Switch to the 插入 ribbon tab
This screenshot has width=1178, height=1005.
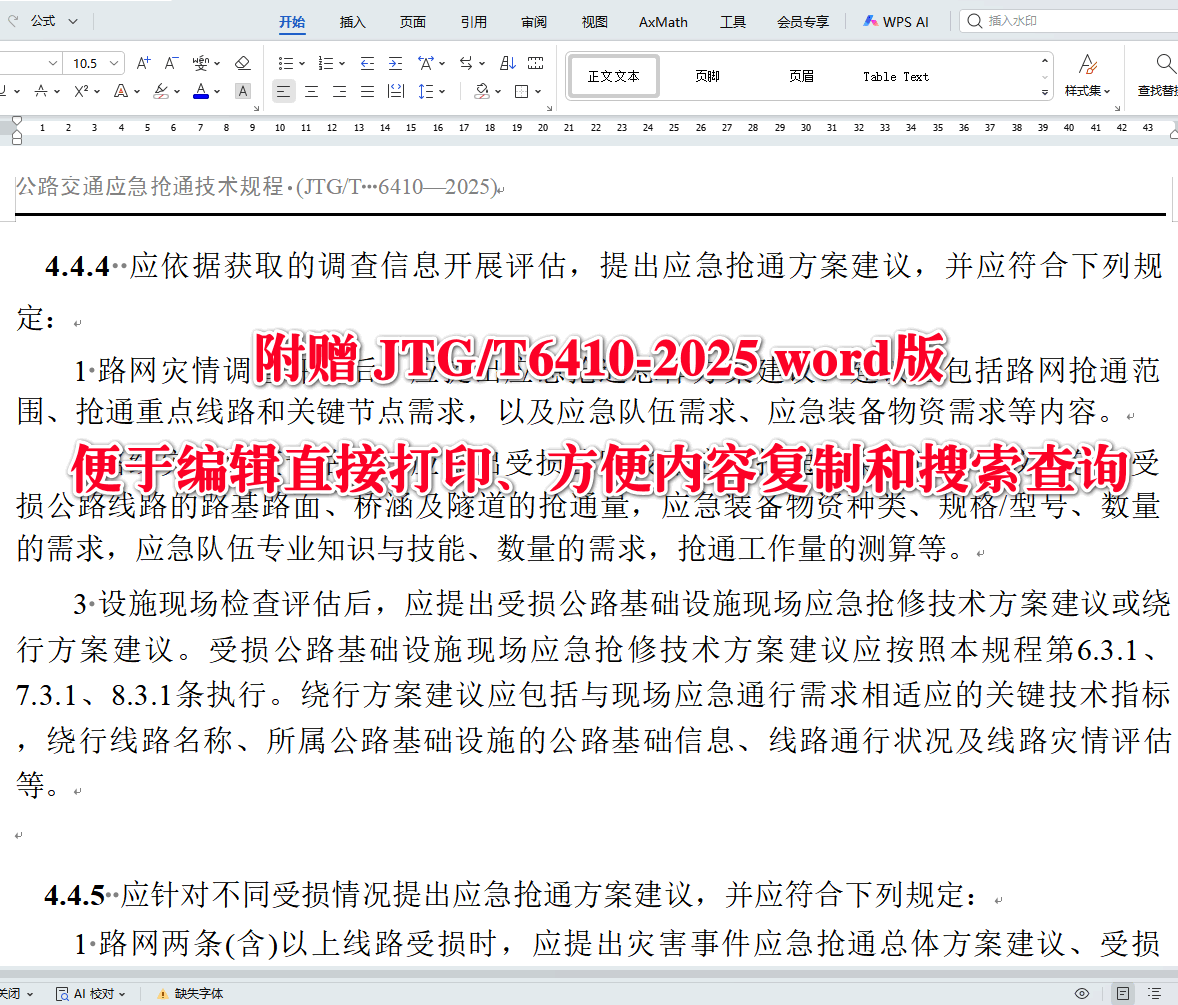tap(352, 21)
